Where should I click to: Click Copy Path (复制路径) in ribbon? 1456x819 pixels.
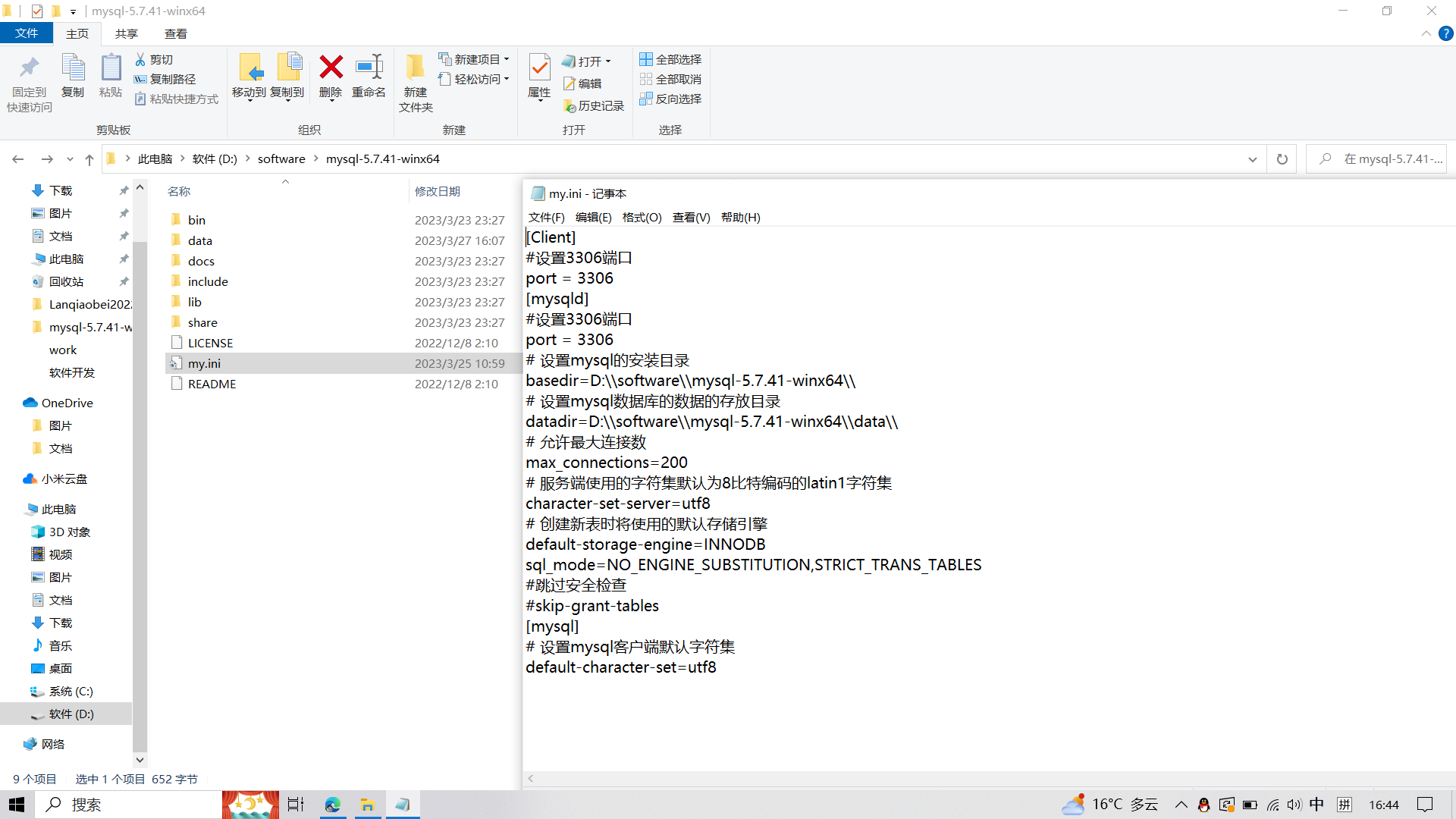coord(165,79)
